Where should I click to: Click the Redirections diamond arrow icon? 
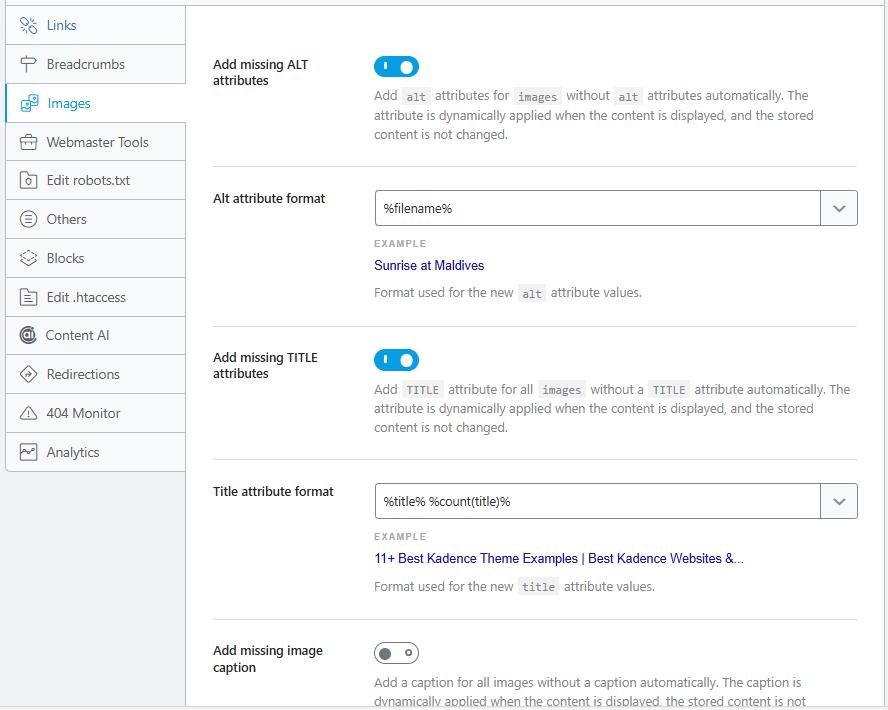[x=28, y=374]
